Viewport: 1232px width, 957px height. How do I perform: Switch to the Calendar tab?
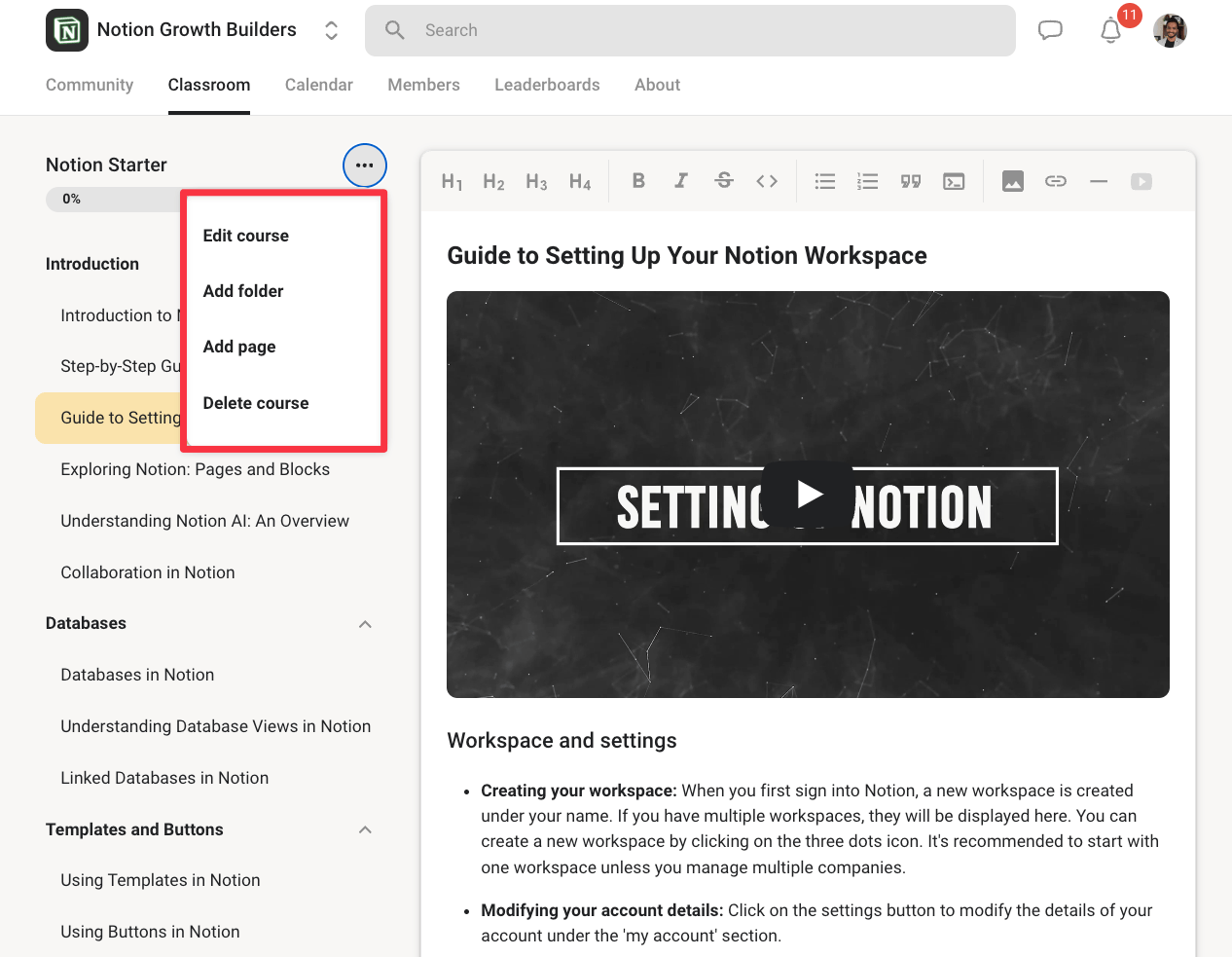coord(318,86)
